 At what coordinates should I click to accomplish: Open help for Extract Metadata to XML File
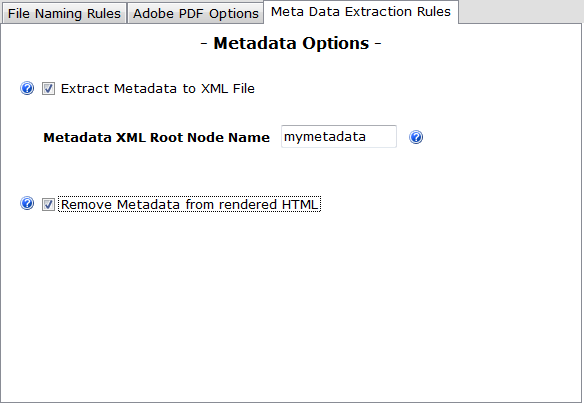point(27,89)
